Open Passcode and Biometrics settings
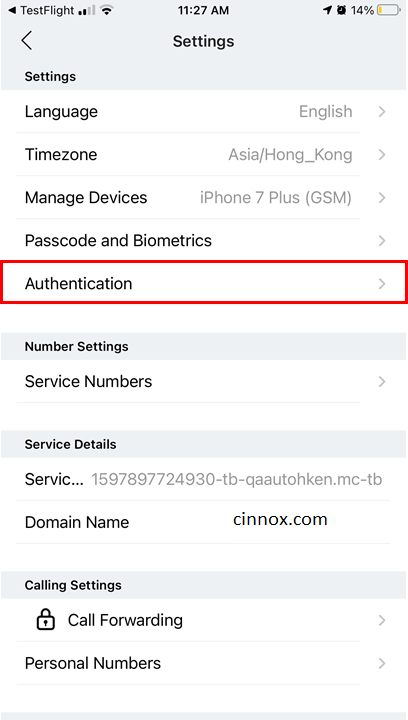This screenshot has height=720, width=408. tap(204, 241)
